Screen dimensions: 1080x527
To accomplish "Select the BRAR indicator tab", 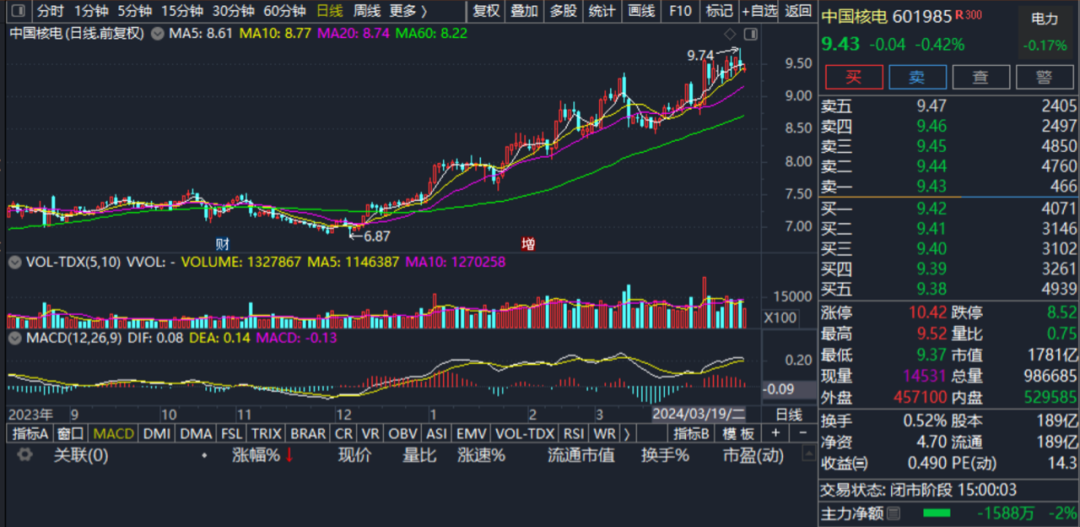I will (x=307, y=433).
